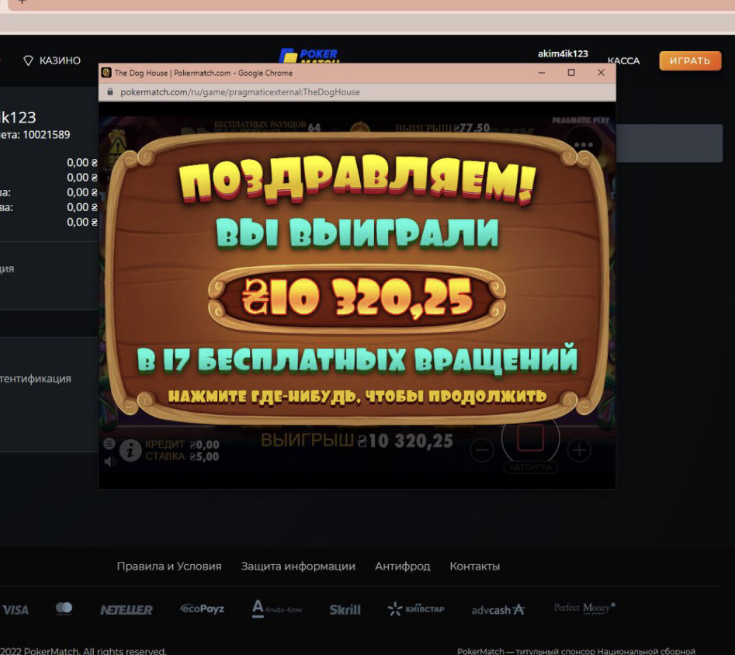Maximize the Dog House popup window
This screenshot has width=735, height=655.
coord(571,73)
